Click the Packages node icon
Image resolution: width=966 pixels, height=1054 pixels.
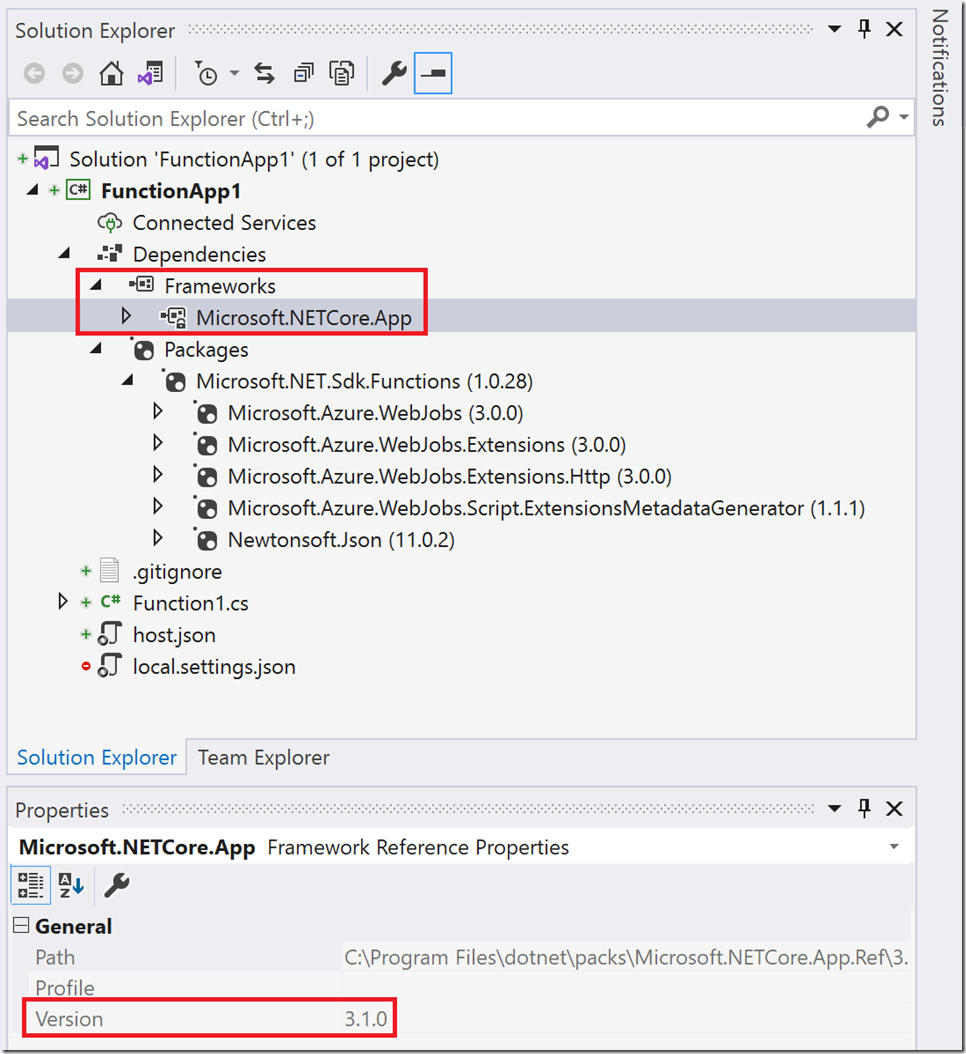(x=143, y=349)
